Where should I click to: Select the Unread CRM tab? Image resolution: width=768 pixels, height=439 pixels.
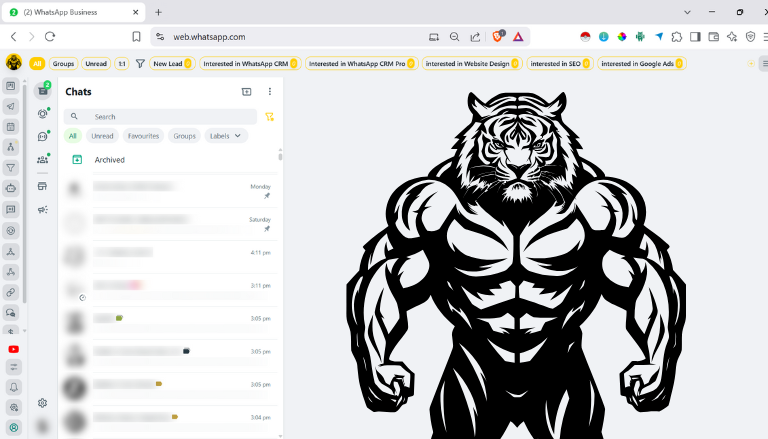tap(96, 64)
